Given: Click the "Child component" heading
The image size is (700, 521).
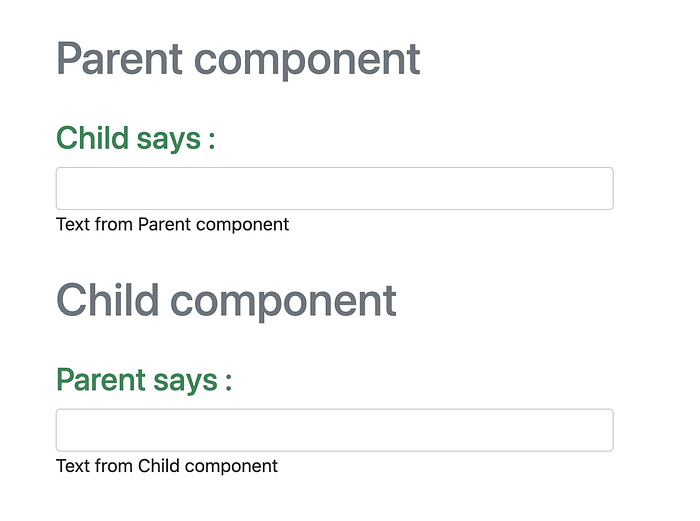Looking at the screenshot, I should coord(226,300).
